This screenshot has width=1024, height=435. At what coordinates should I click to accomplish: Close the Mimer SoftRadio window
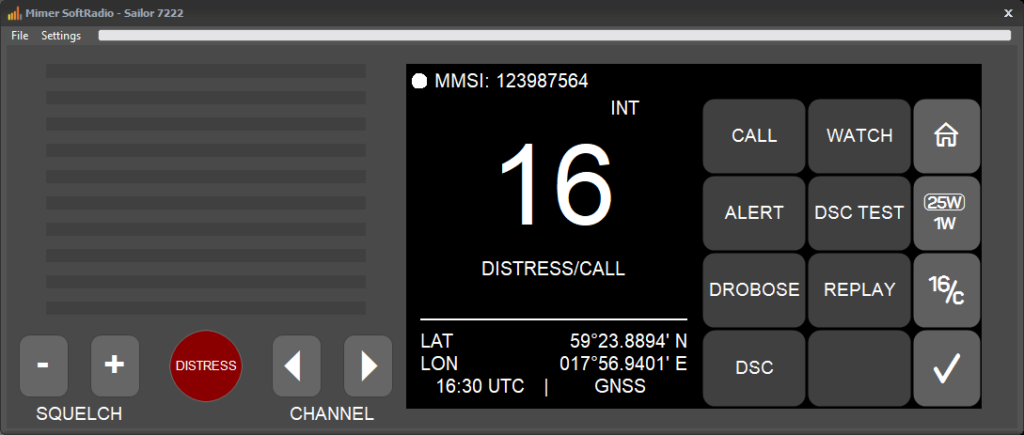[1008, 13]
